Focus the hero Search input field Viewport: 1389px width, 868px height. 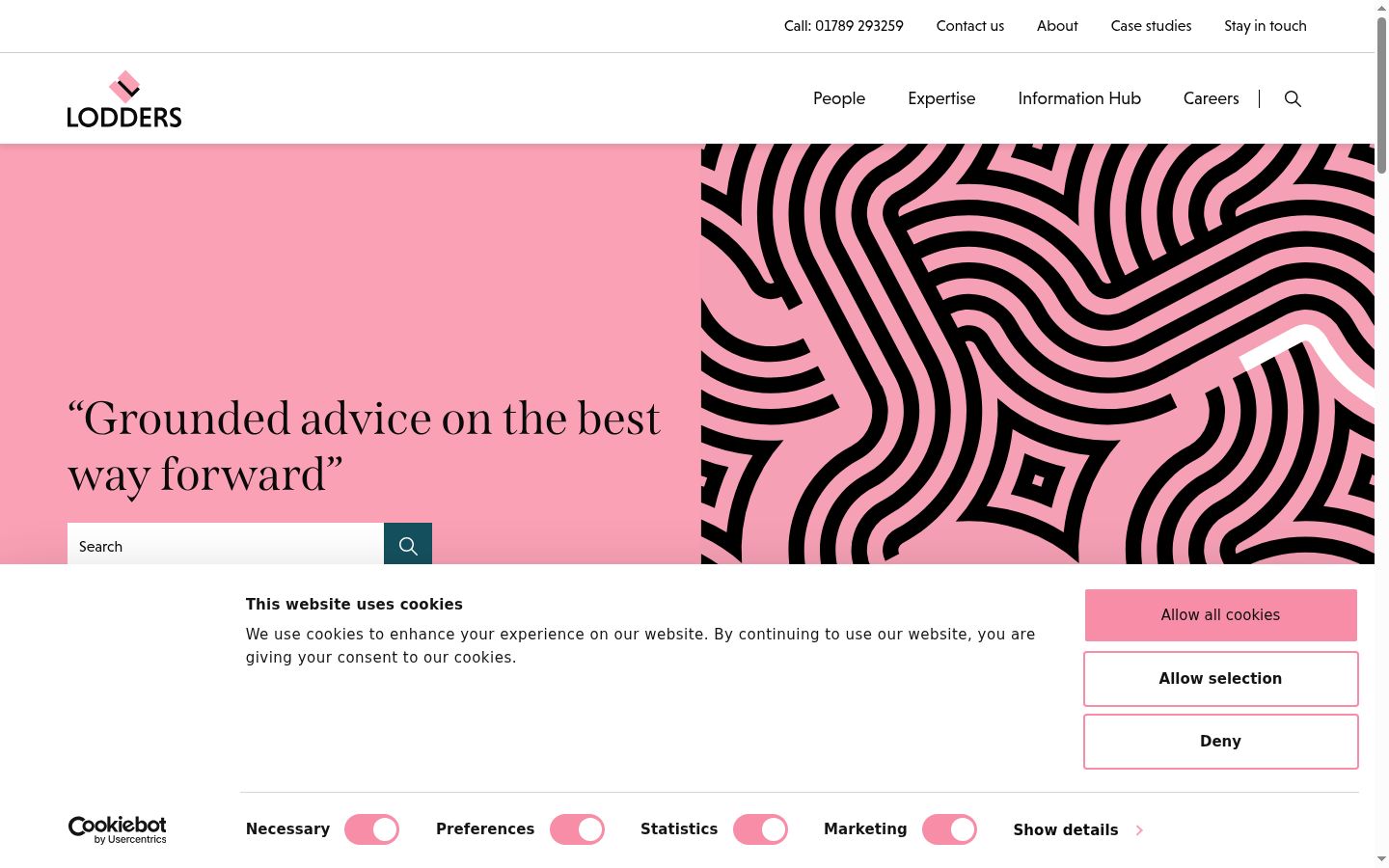226,545
